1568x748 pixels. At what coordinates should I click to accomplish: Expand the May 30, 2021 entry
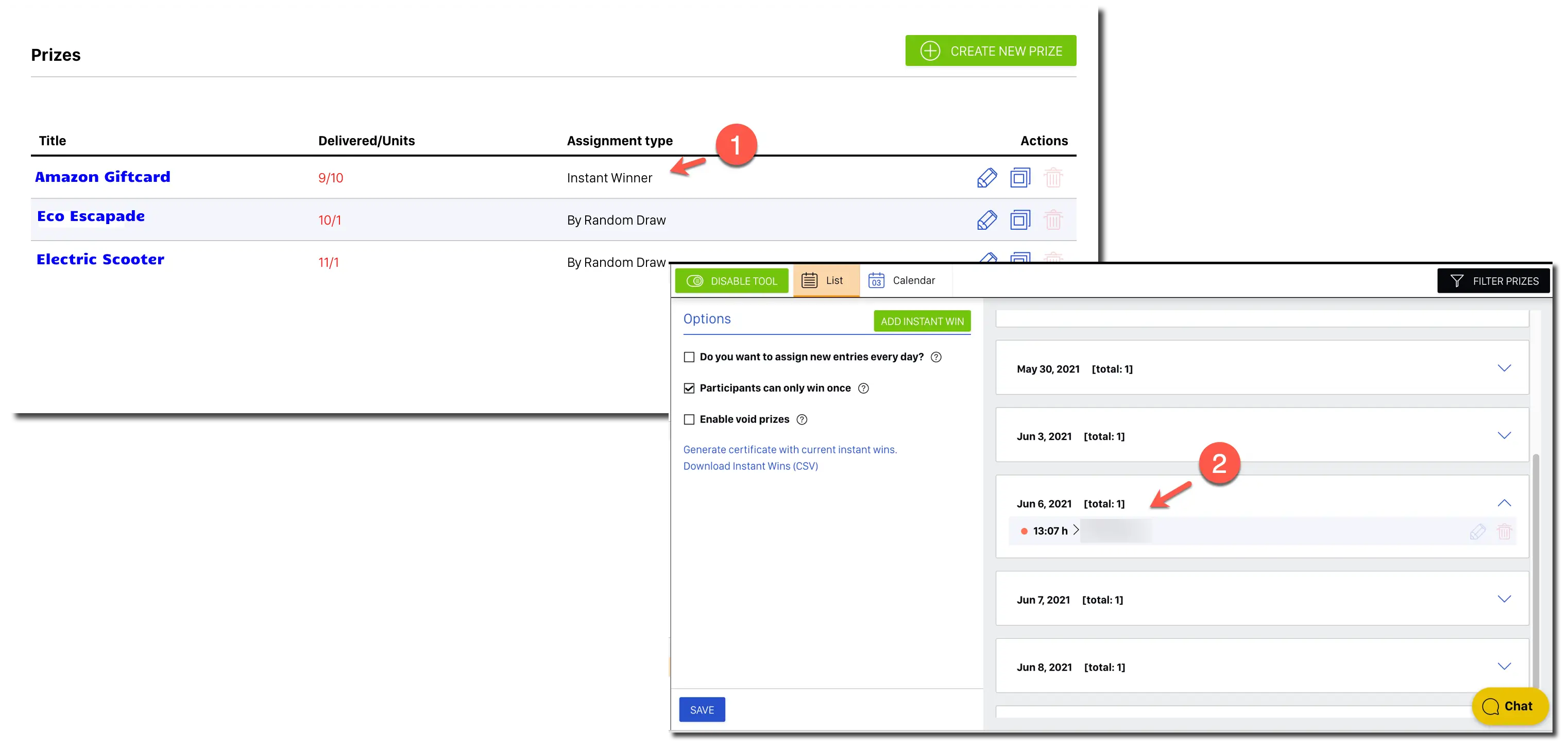[1504, 368]
